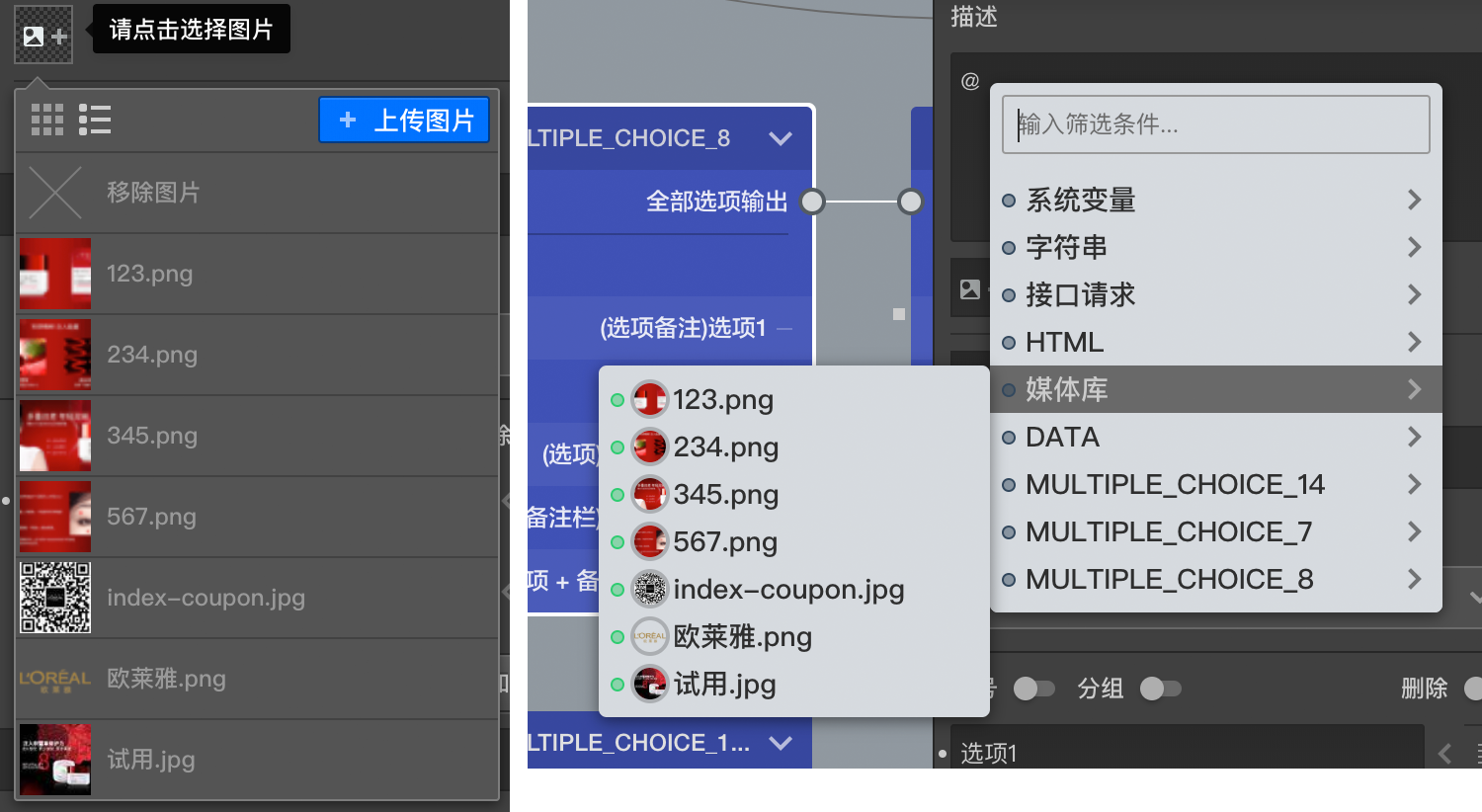The height and width of the screenshot is (812, 1482).
Task: Switch to list view icon
Action: (x=95, y=120)
